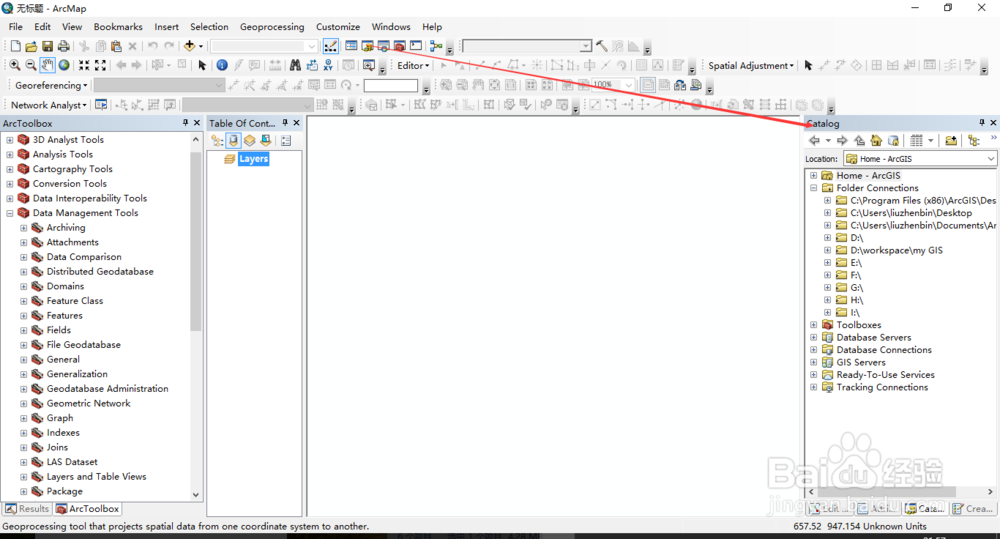Select the Zoom Out tool

(x=31, y=65)
